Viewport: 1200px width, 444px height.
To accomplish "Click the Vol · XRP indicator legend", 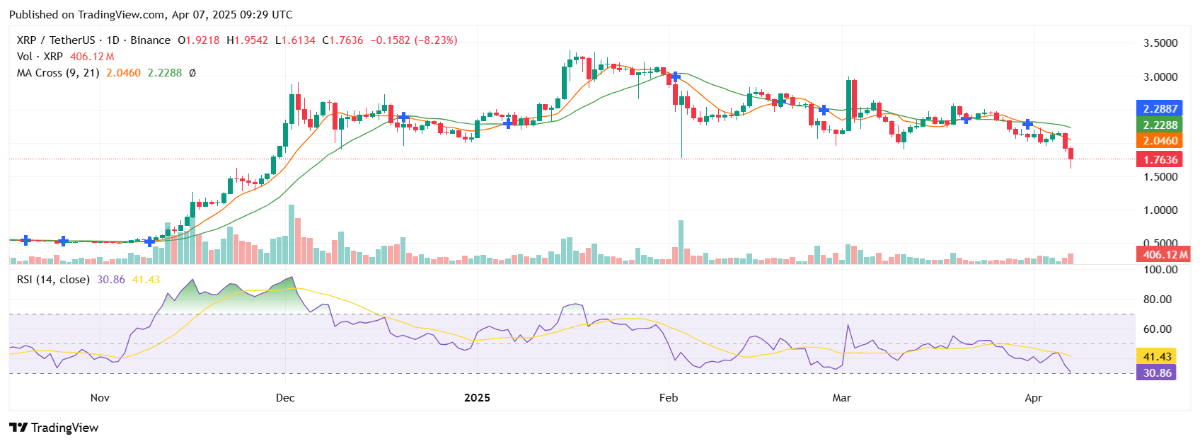I will [38, 57].
